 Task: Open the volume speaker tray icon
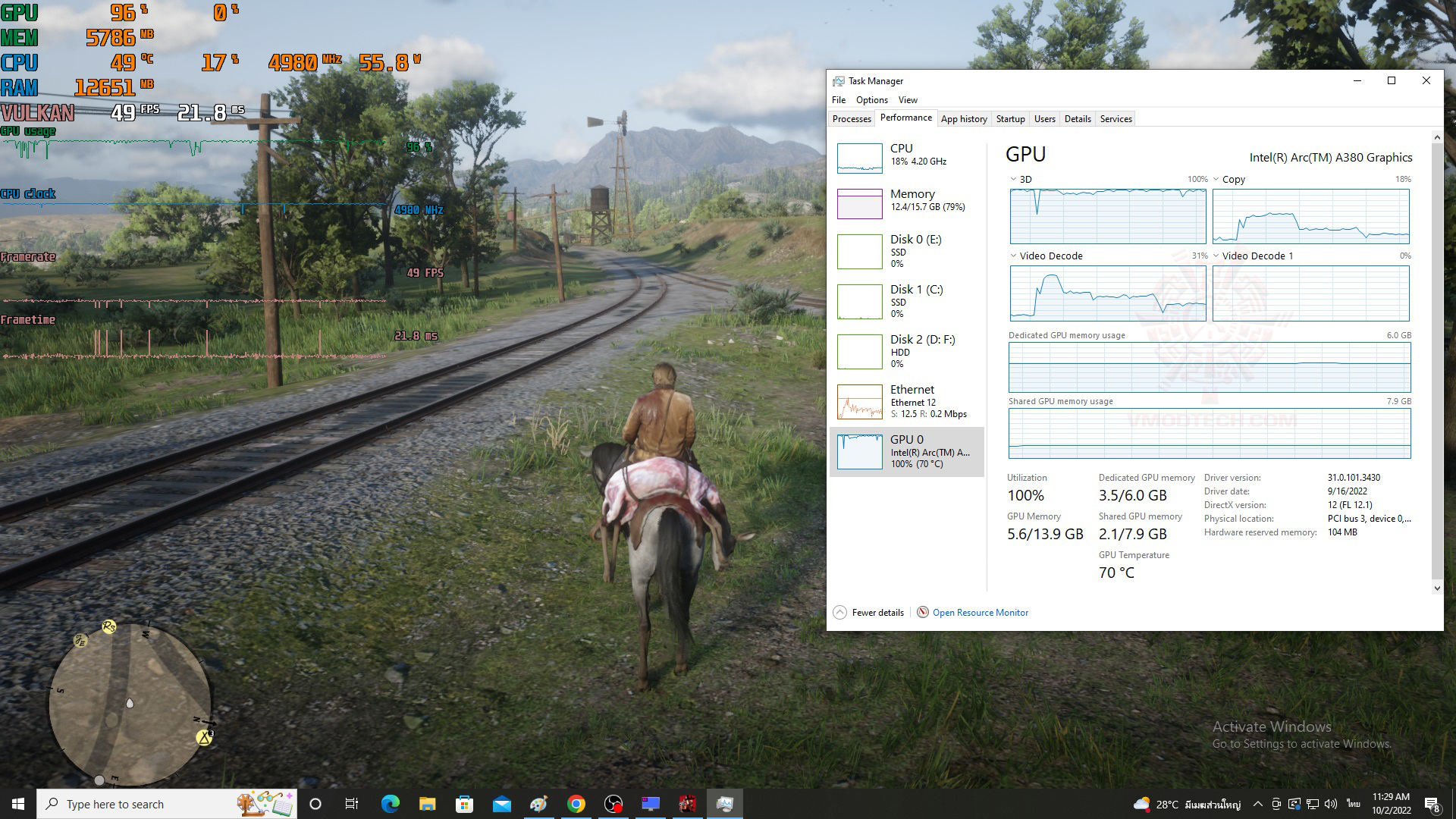[1331, 804]
